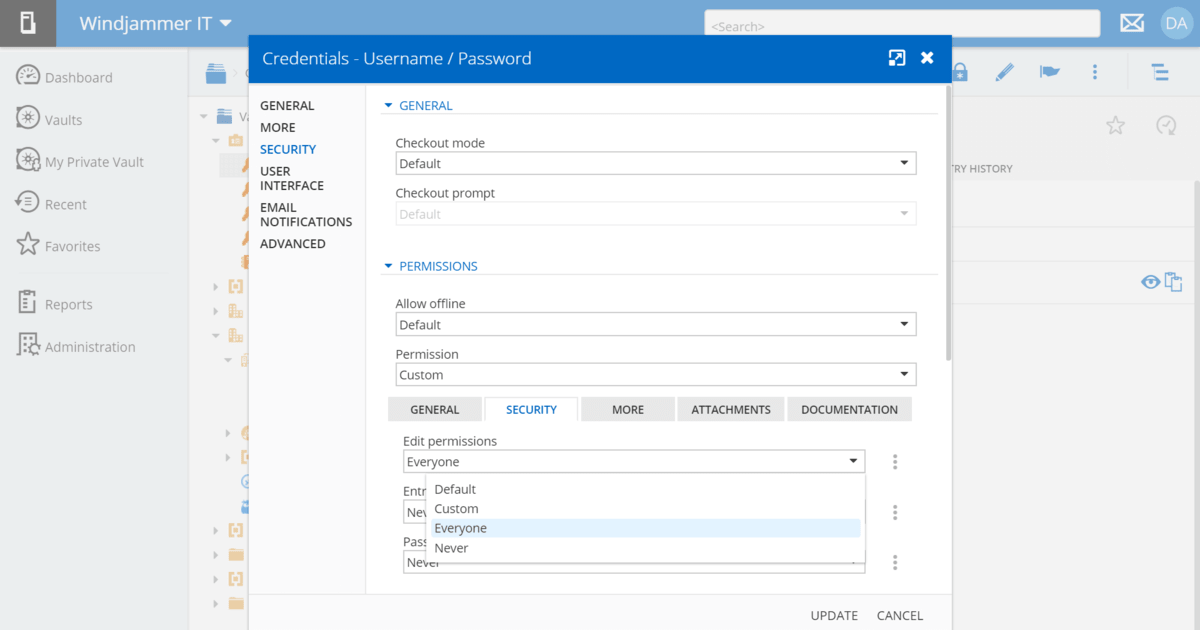Screen dimensions: 1200x630
Task: Open the Permission dropdown set to Custom
Action: click(656, 375)
